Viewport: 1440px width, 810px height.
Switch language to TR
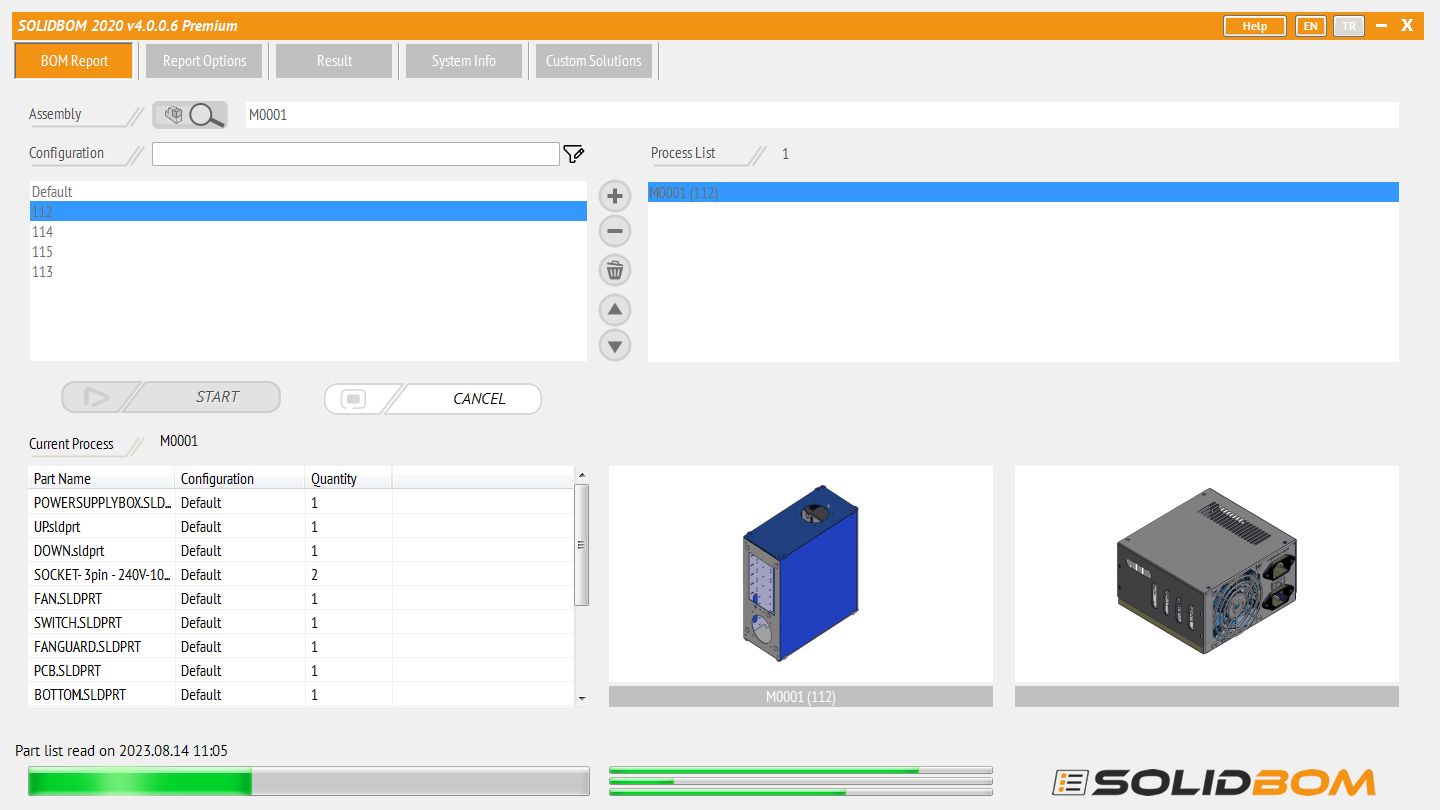click(1349, 26)
